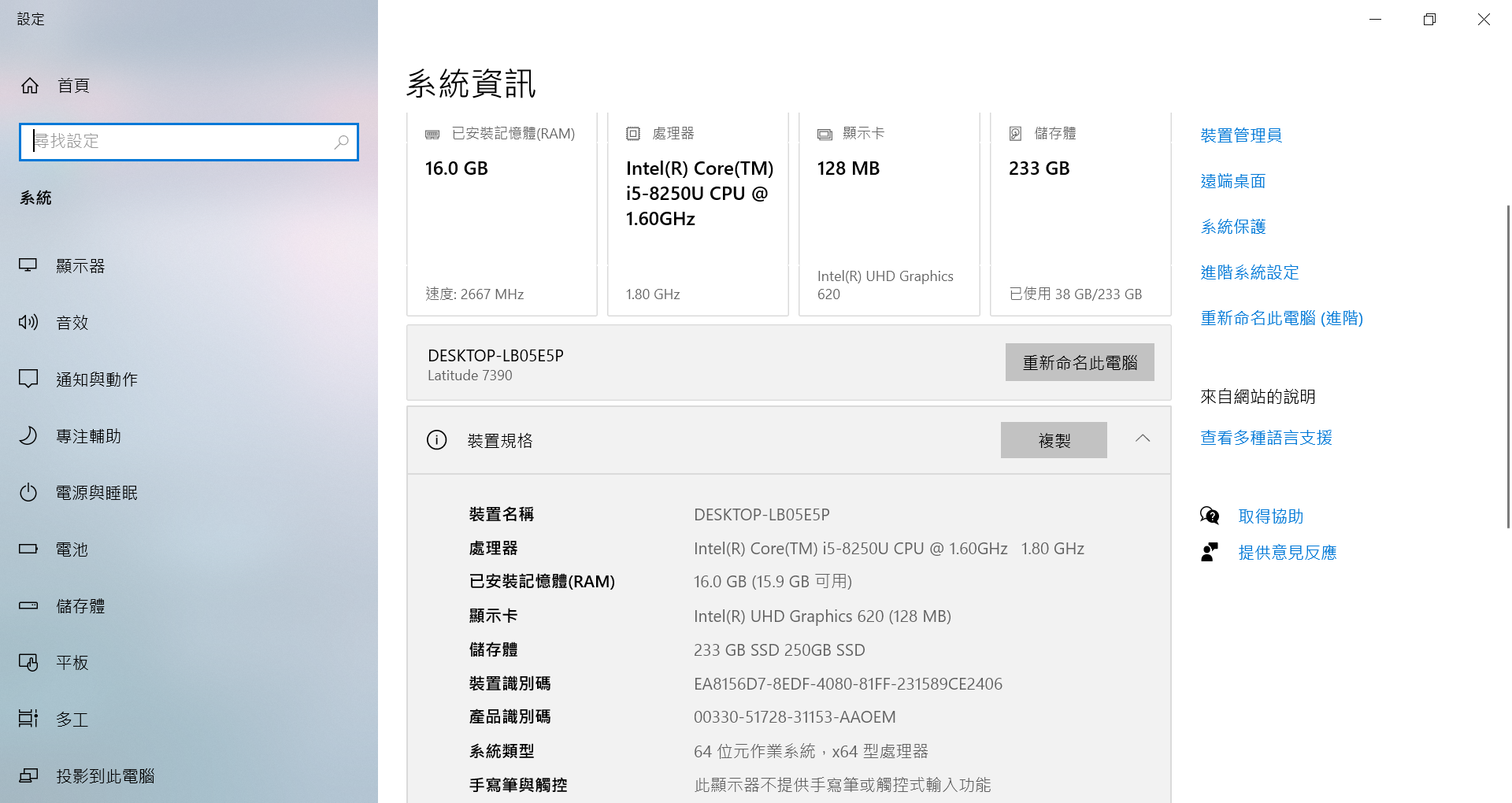Screen dimensions: 1512x803
Task: Collapse the 裝置規格 section chevron
Action: (1143, 439)
